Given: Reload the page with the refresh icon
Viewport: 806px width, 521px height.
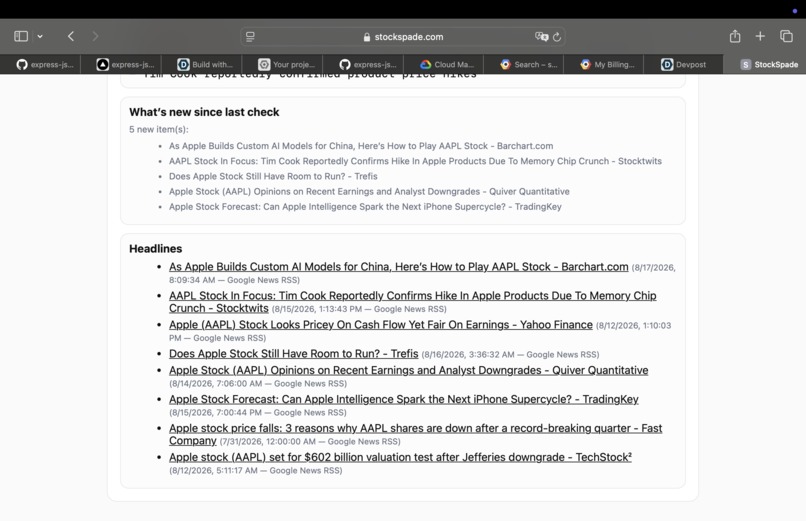Looking at the screenshot, I should pos(557,36).
